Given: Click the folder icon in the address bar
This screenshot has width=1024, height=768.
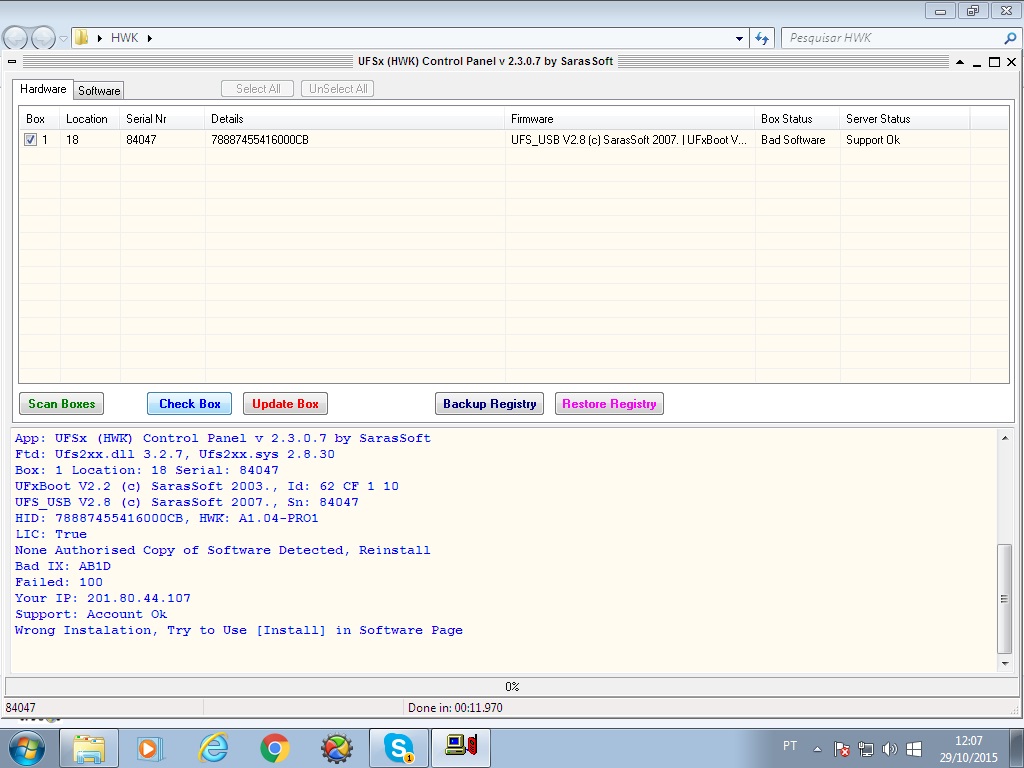Looking at the screenshot, I should (82, 37).
